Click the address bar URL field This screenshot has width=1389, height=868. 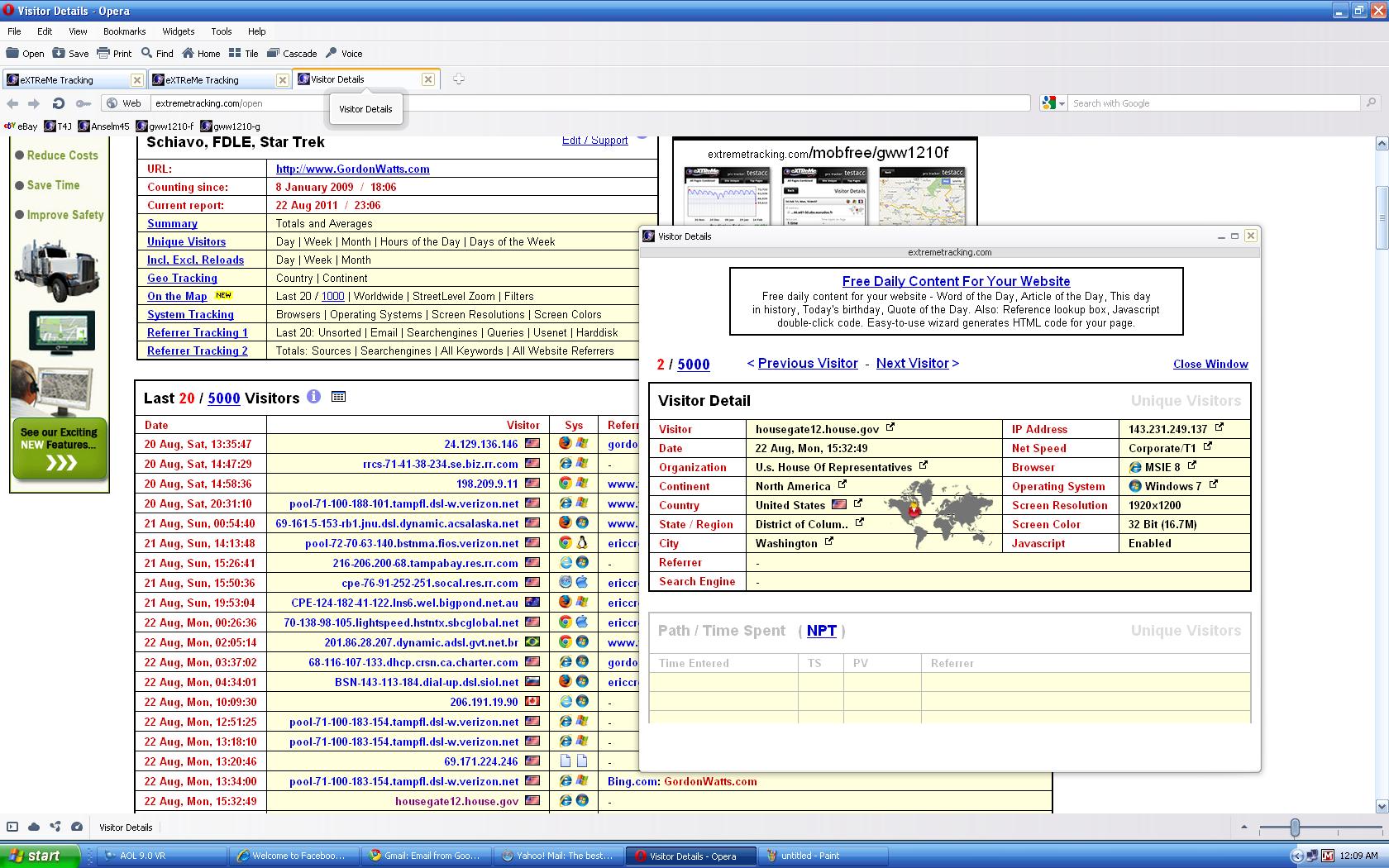click(x=590, y=103)
